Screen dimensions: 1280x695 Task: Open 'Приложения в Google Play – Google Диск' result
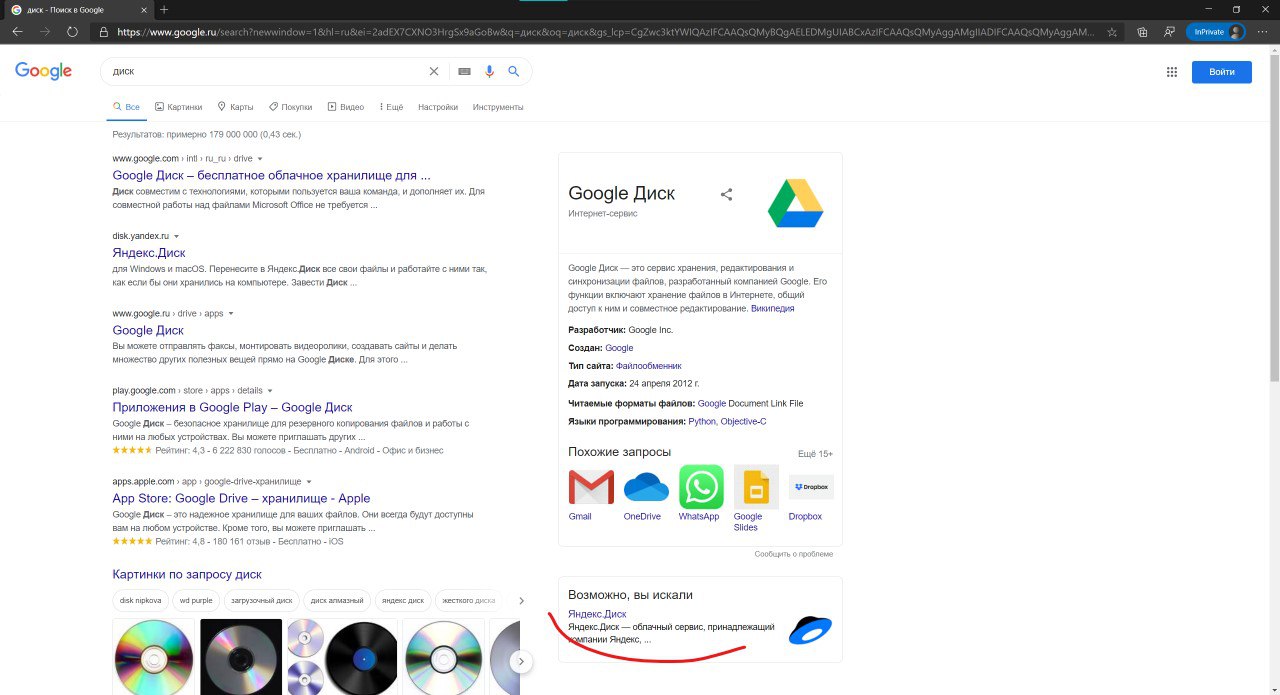(232, 407)
